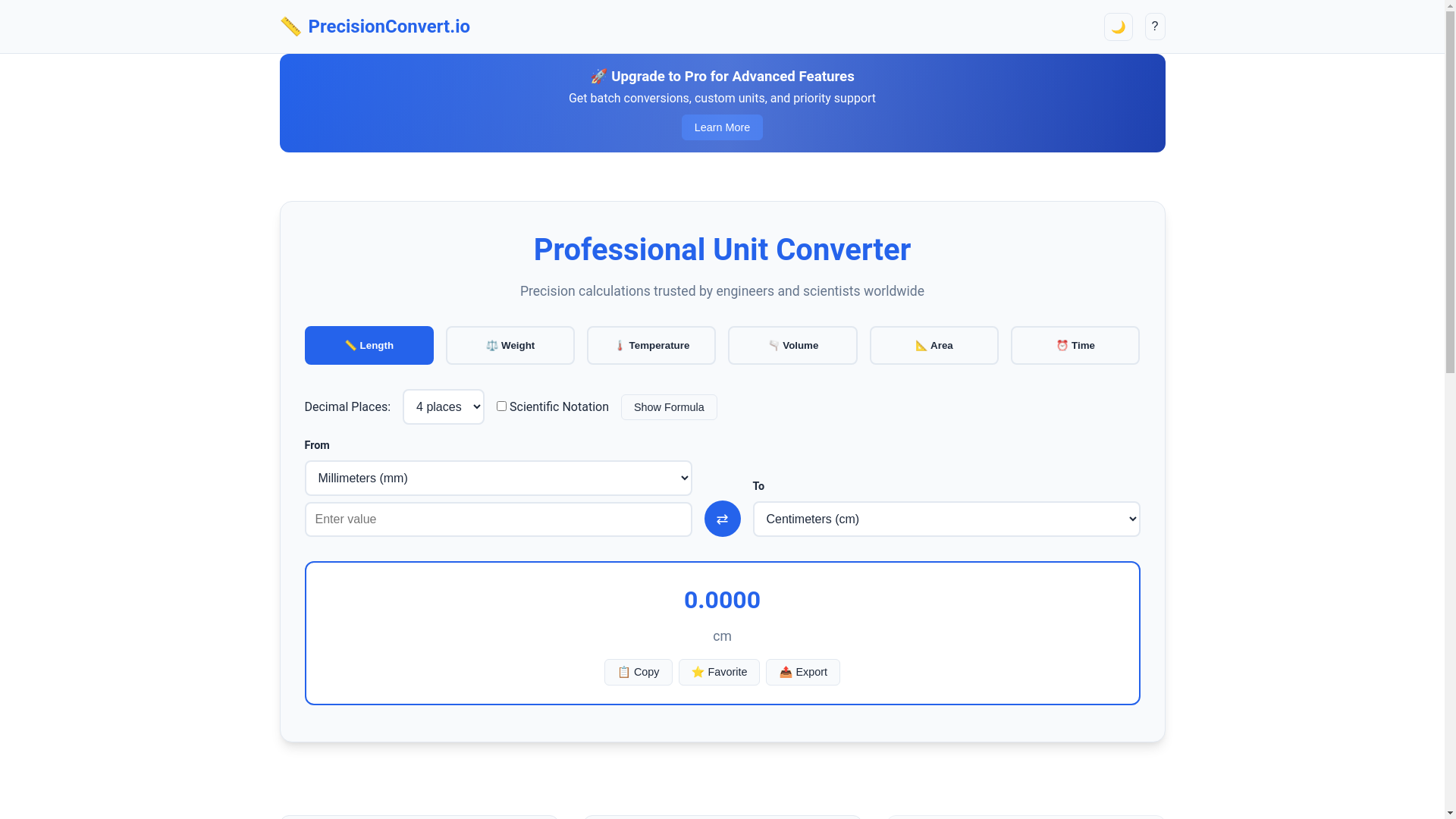Open help with the question mark button

[x=1154, y=27]
